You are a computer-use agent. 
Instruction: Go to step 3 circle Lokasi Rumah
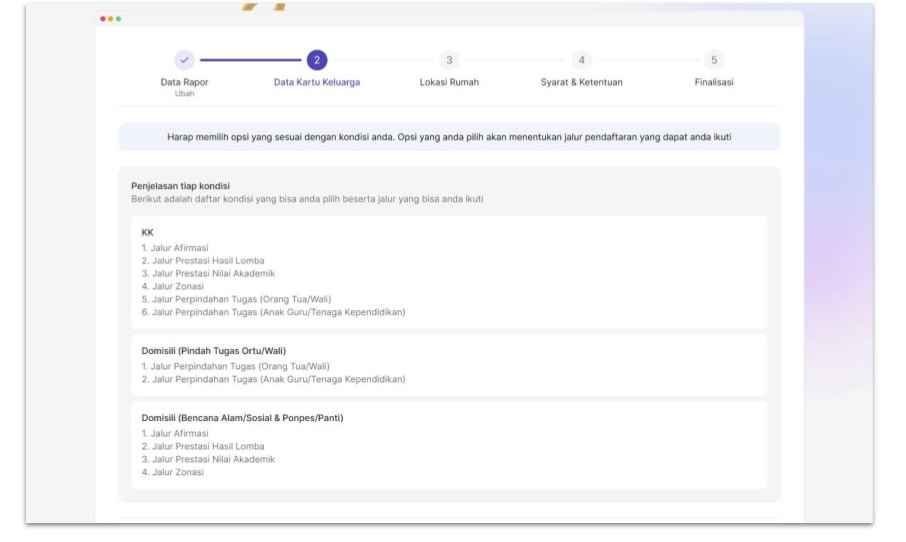coord(449,60)
